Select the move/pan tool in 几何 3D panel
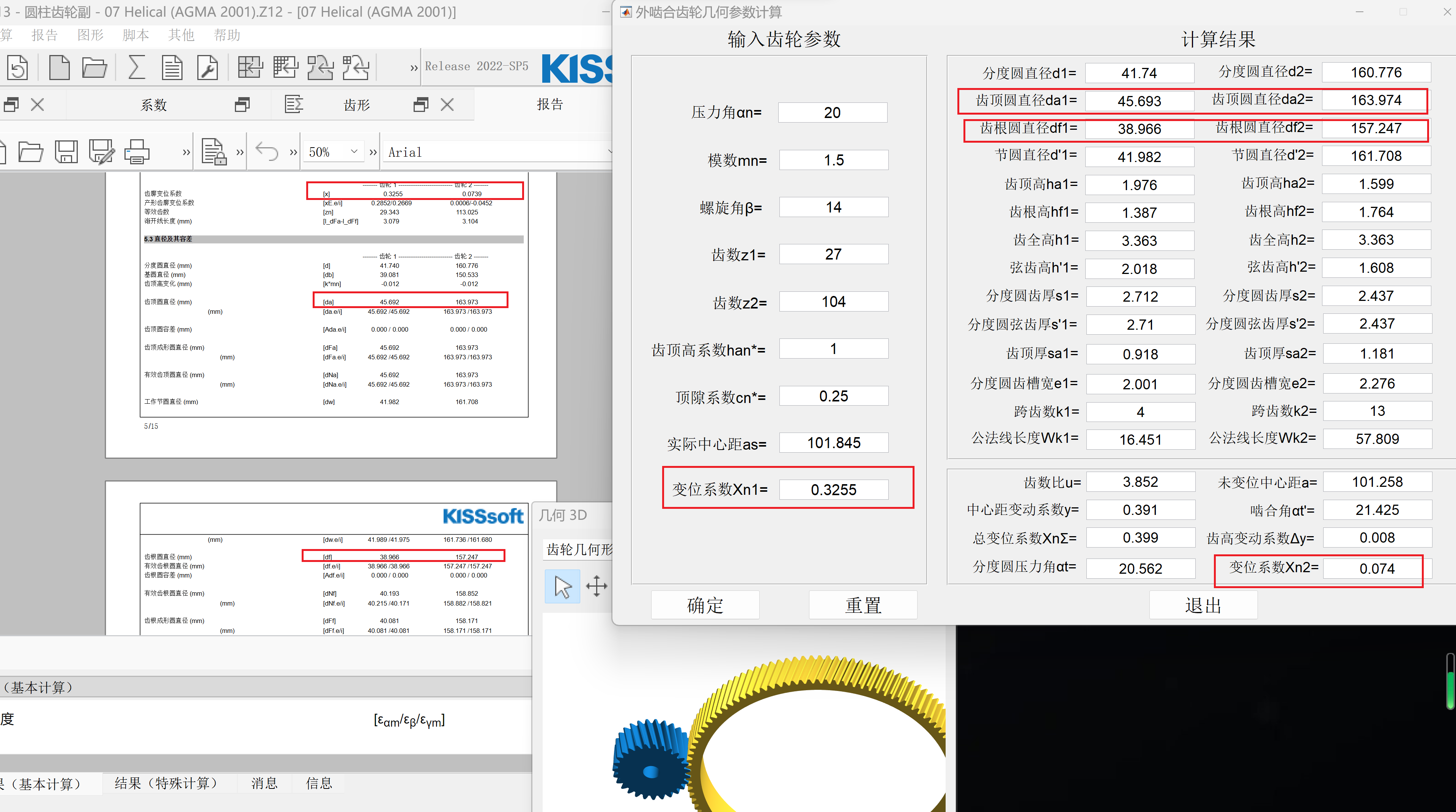Image resolution: width=1456 pixels, height=812 pixels. [x=597, y=587]
